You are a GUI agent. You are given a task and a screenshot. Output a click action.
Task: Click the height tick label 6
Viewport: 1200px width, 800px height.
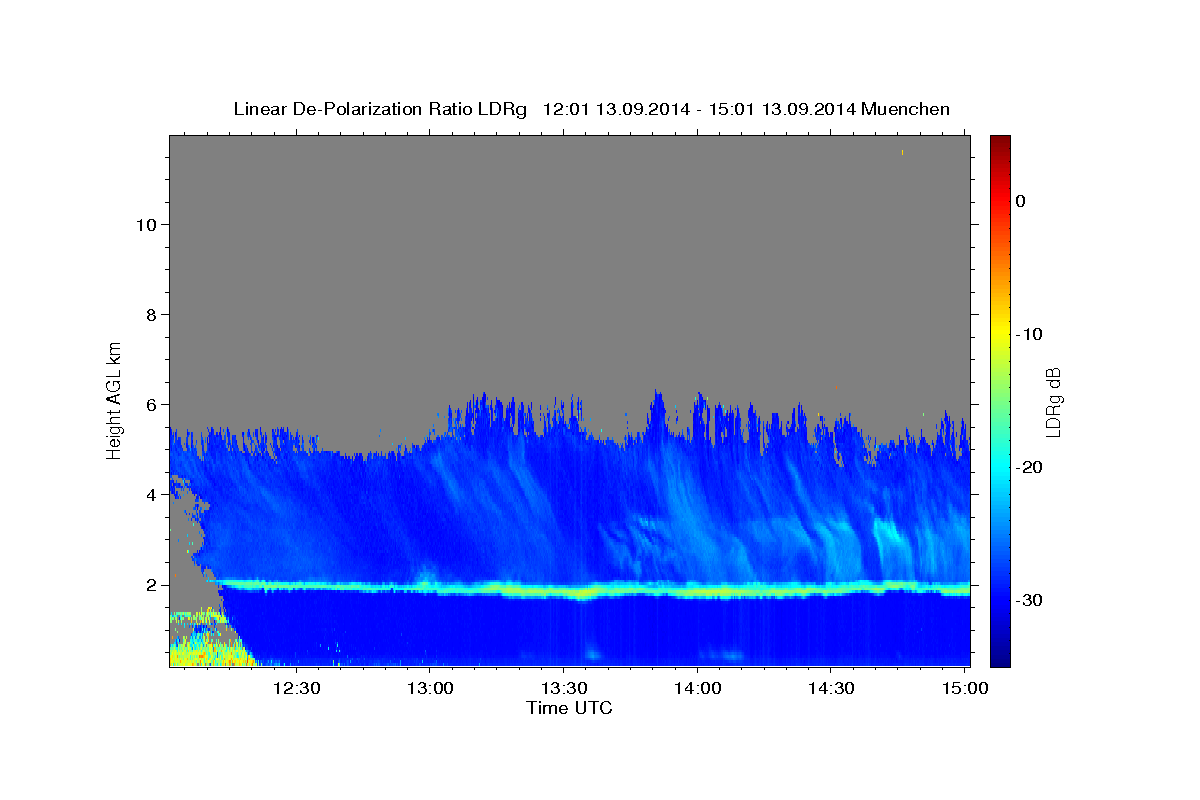coord(151,404)
